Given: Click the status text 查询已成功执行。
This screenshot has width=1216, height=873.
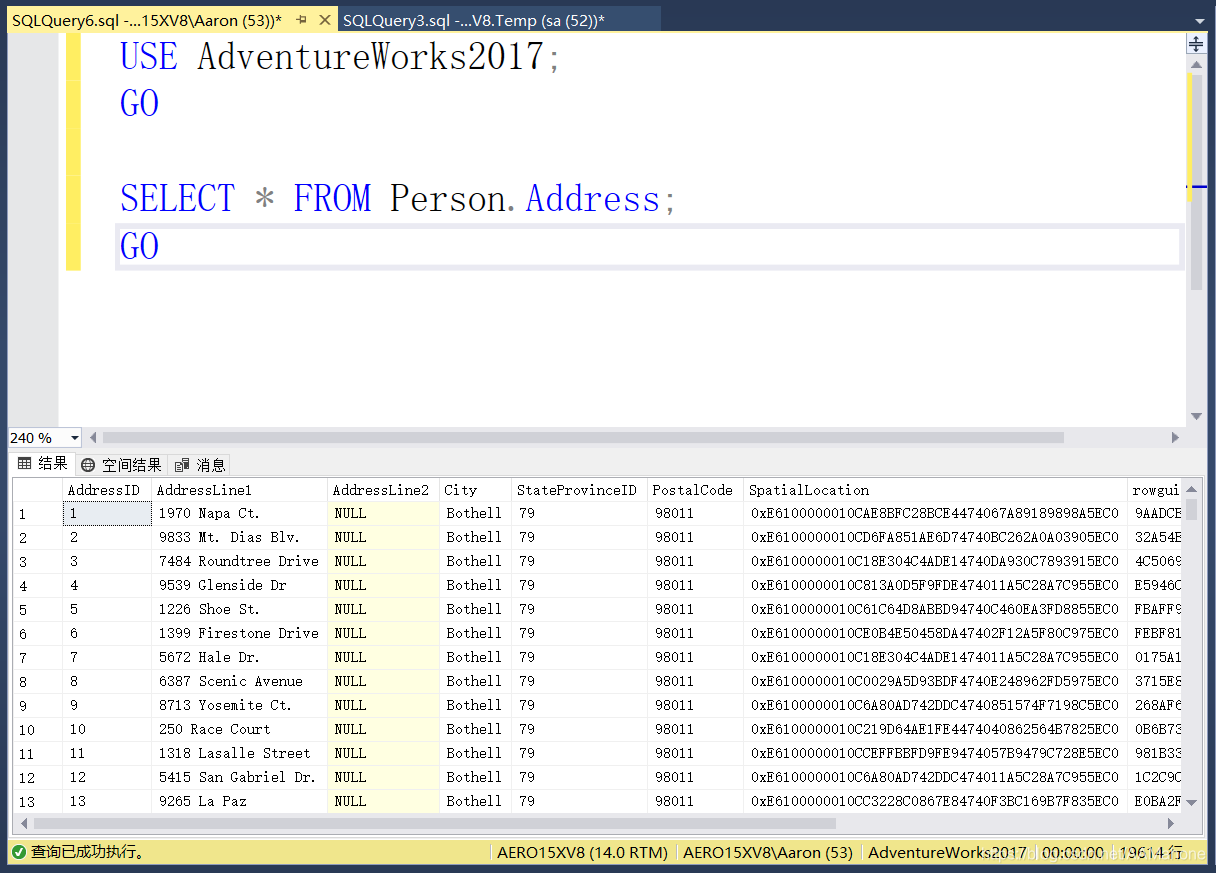Looking at the screenshot, I should [88, 852].
